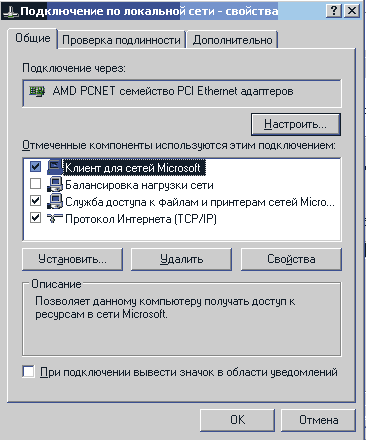
Task: Click the Microsoft network client icon
Action: (55, 167)
